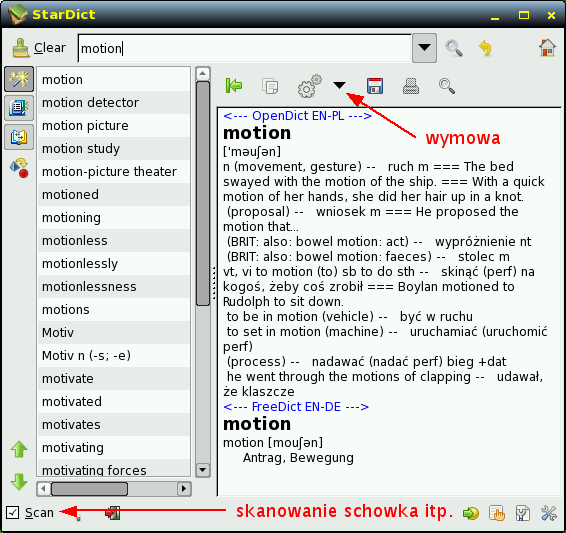The width and height of the screenshot is (566, 533).
Task: Click the bold 'motion' heading under OpenDict
Action: click(257, 133)
